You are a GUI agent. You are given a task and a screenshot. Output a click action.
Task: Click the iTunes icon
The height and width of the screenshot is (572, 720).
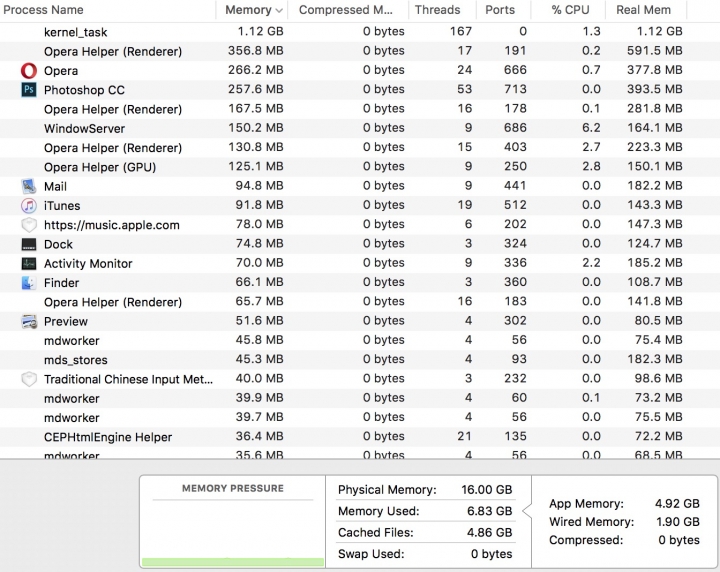pyautogui.click(x=29, y=206)
